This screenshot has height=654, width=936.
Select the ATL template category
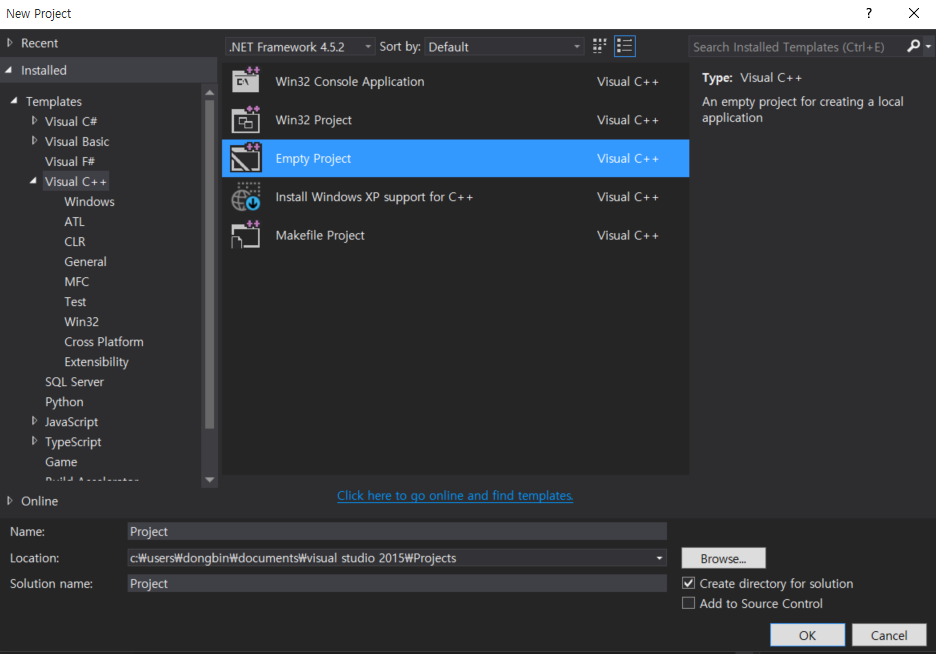coord(74,221)
